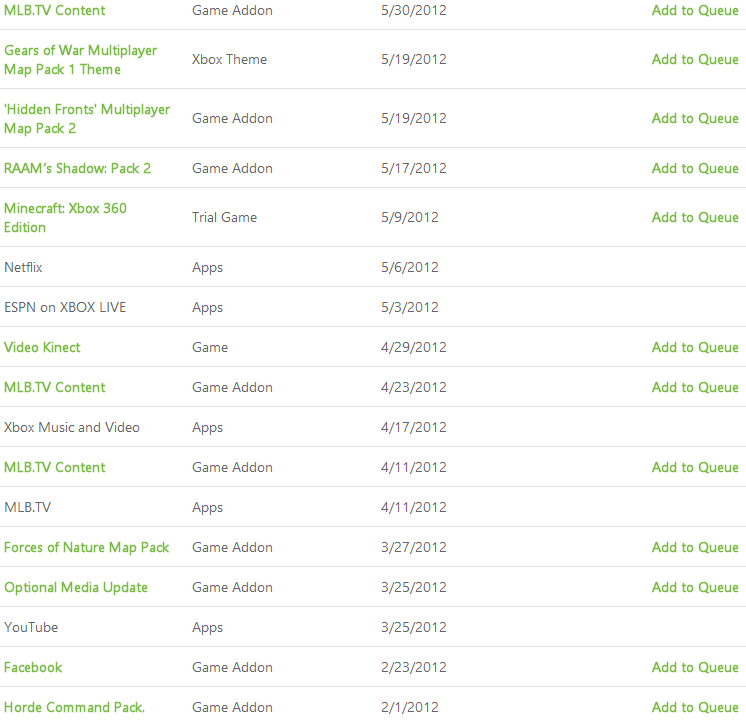
Task: Click the date 5/6/2012
Action: pos(410,267)
